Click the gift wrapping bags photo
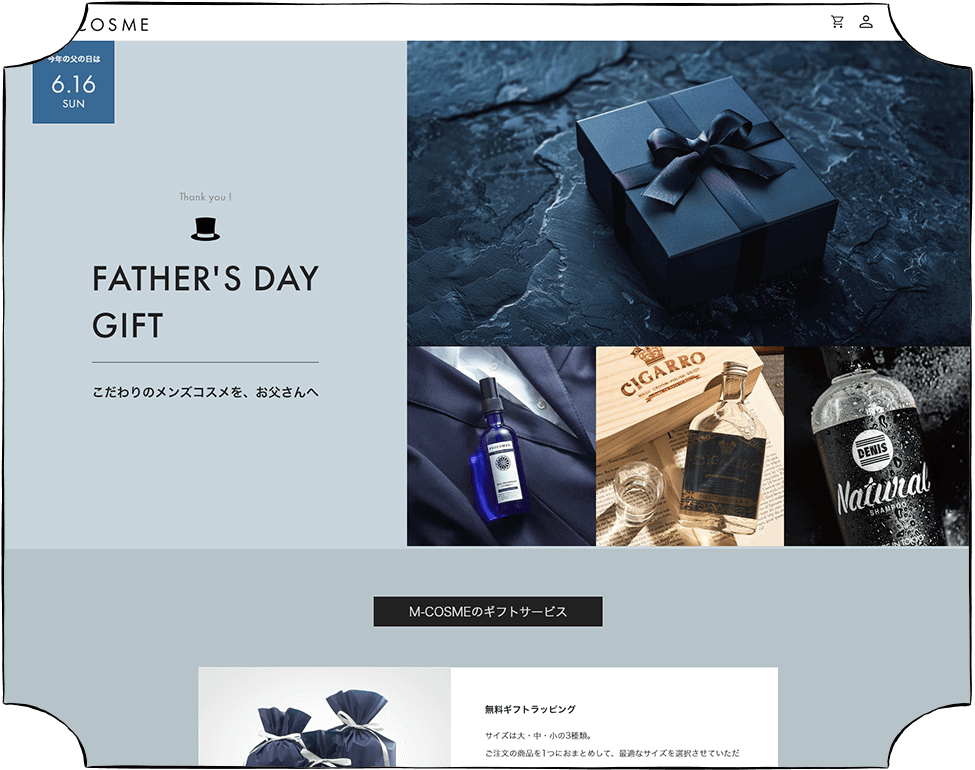The image size is (975, 770). (325, 717)
